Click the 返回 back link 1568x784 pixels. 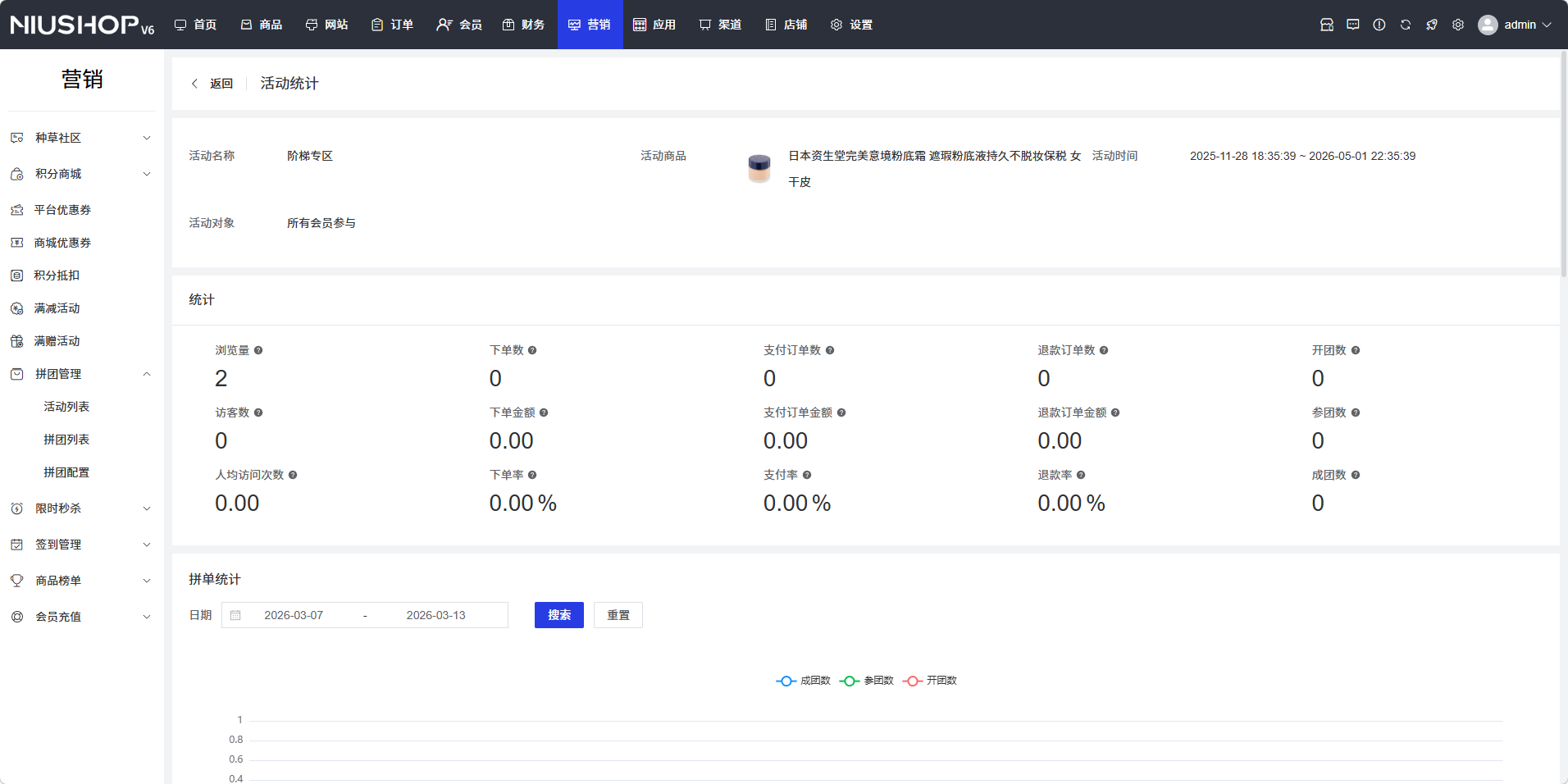pos(212,84)
